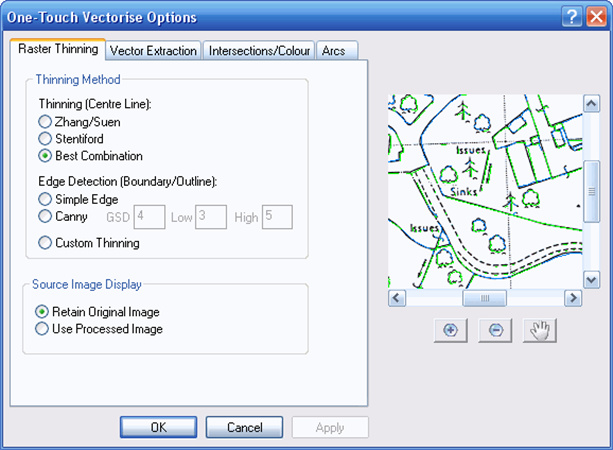Click the map preview image

point(485,192)
